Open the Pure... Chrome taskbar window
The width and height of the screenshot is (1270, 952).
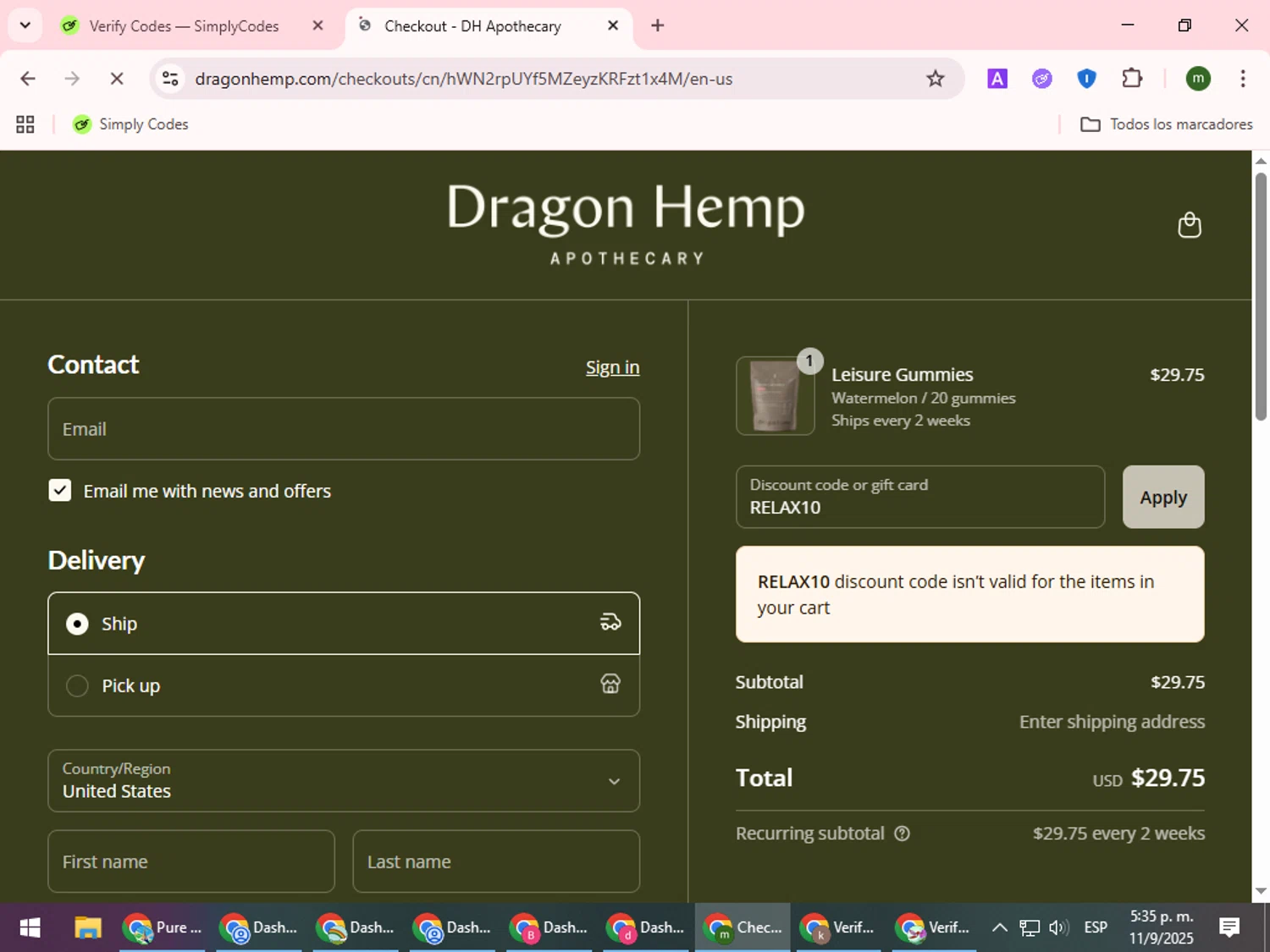(x=163, y=927)
